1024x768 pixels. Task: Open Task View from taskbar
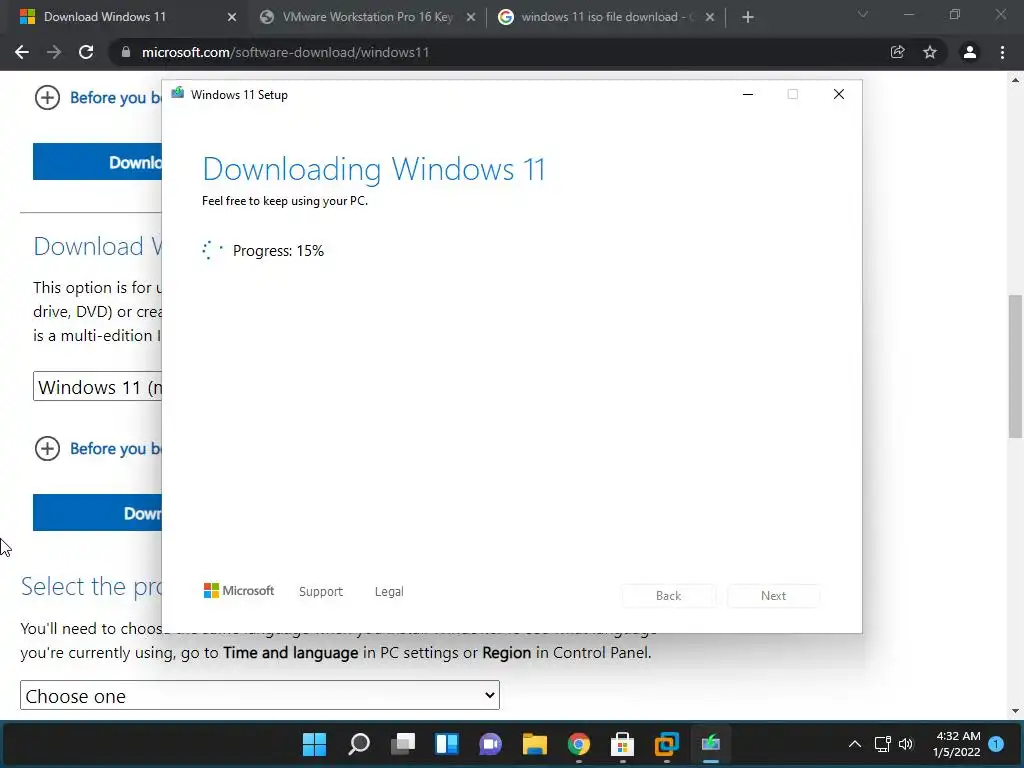click(x=403, y=744)
